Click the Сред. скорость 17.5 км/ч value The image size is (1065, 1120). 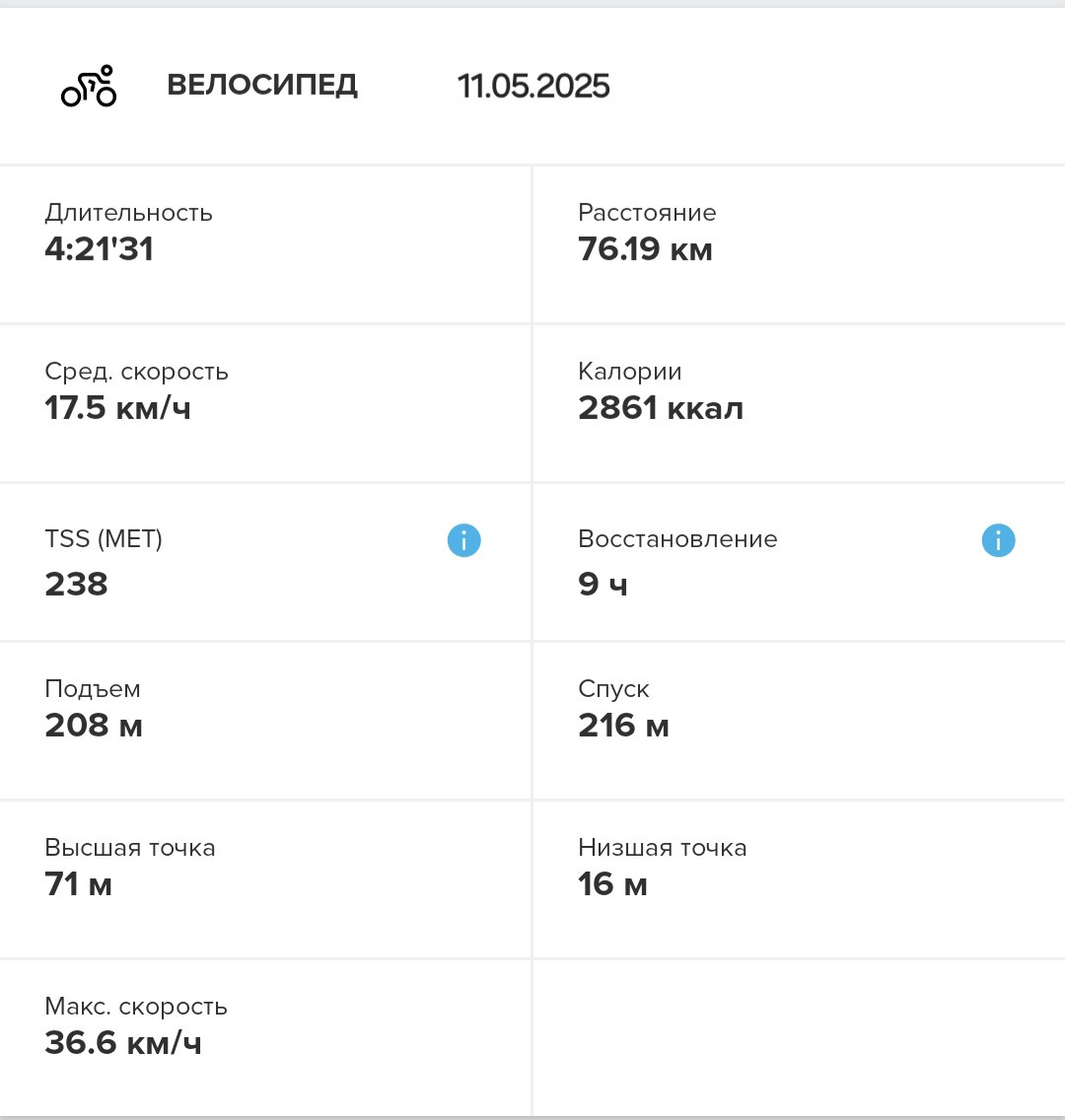point(118,408)
